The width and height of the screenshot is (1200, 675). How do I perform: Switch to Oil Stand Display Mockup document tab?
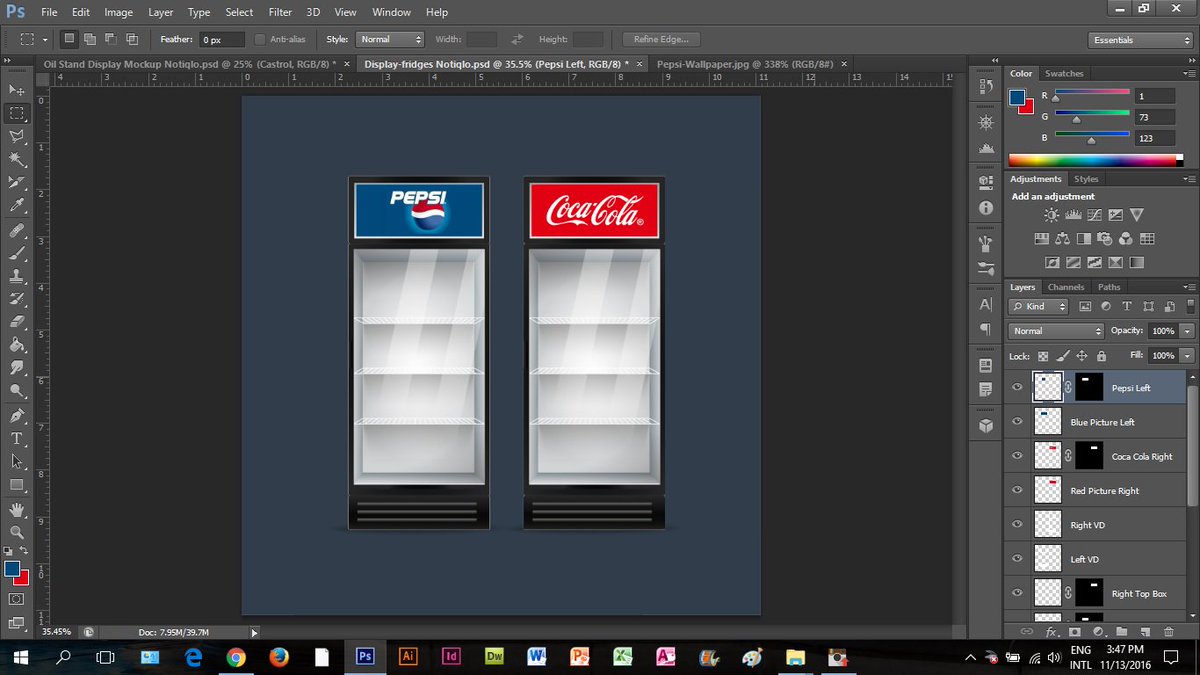(x=188, y=63)
